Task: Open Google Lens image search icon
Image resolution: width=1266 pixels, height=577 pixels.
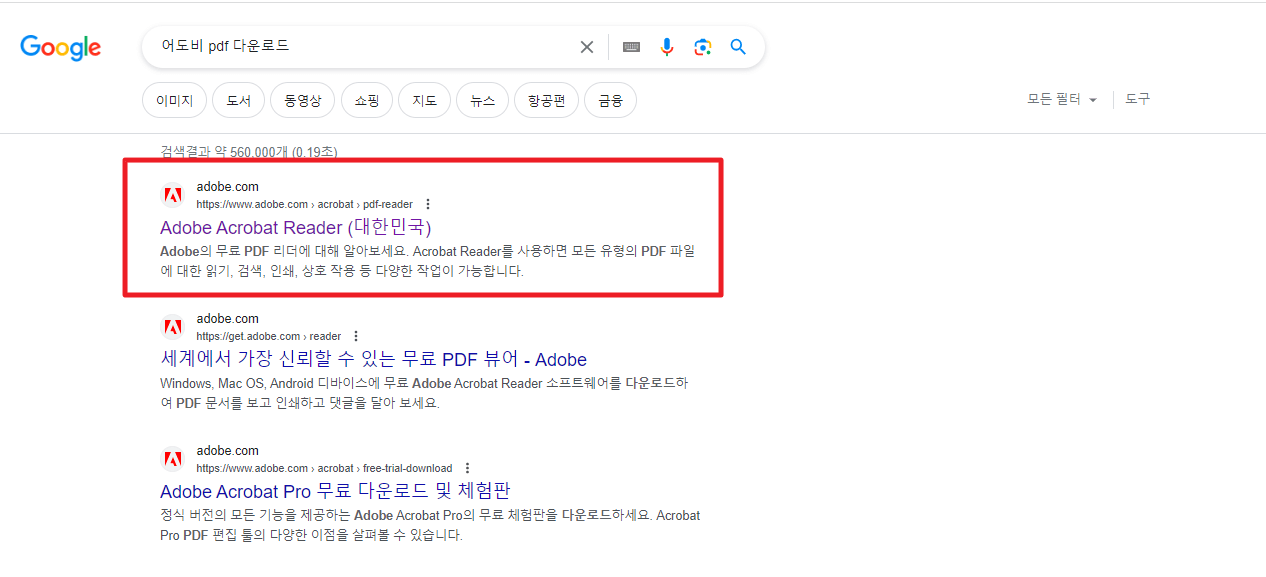Action: coord(702,46)
